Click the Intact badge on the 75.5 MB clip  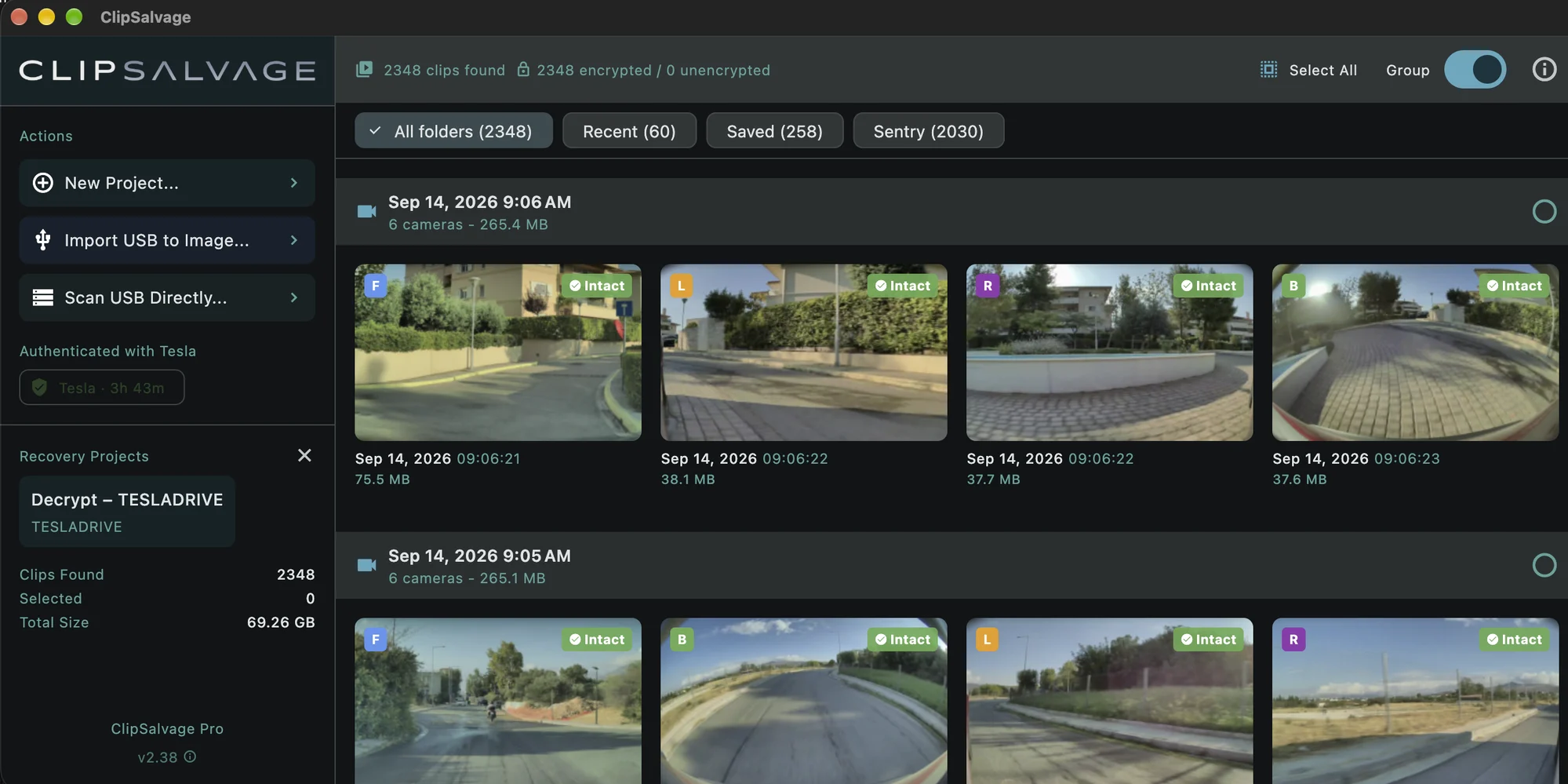597,286
